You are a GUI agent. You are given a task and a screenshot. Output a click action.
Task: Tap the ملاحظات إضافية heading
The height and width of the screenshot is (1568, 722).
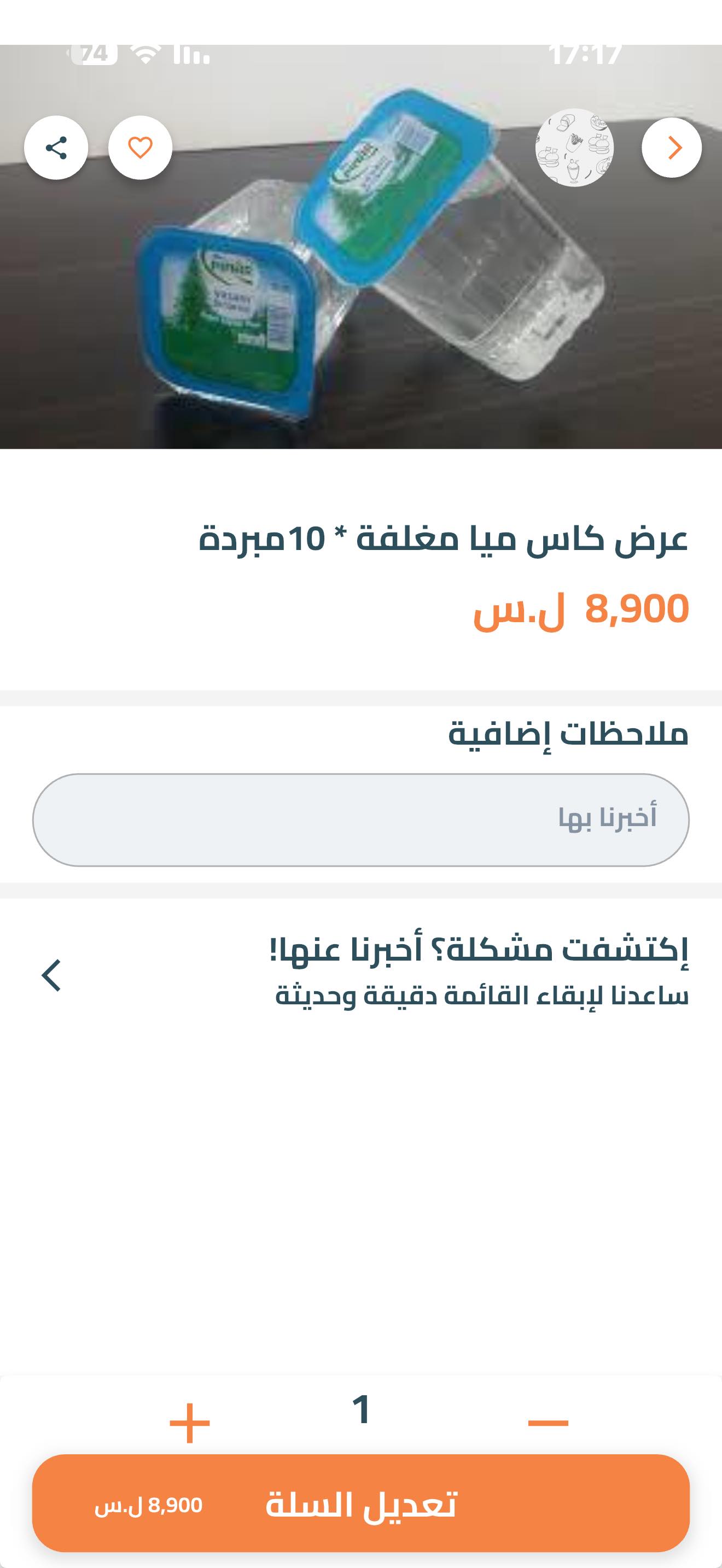[568, 734]
